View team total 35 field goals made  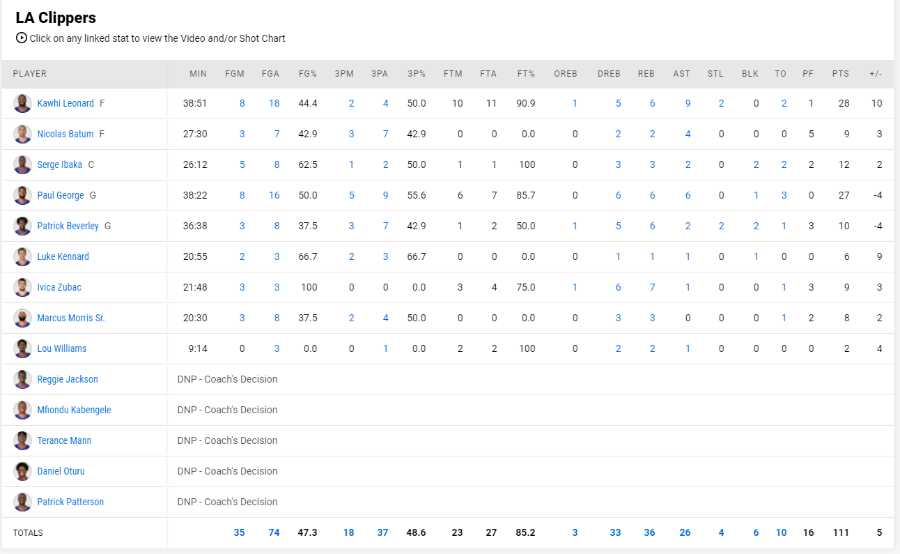pyautogui.click(x=239, y=533)
